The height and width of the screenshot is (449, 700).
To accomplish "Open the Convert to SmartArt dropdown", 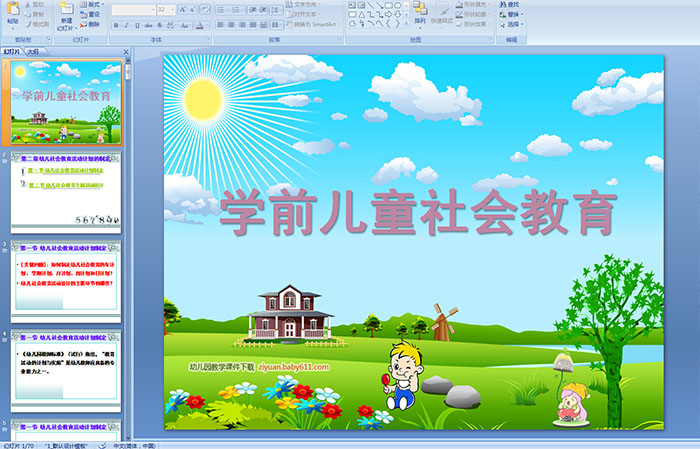I will 312,24.
